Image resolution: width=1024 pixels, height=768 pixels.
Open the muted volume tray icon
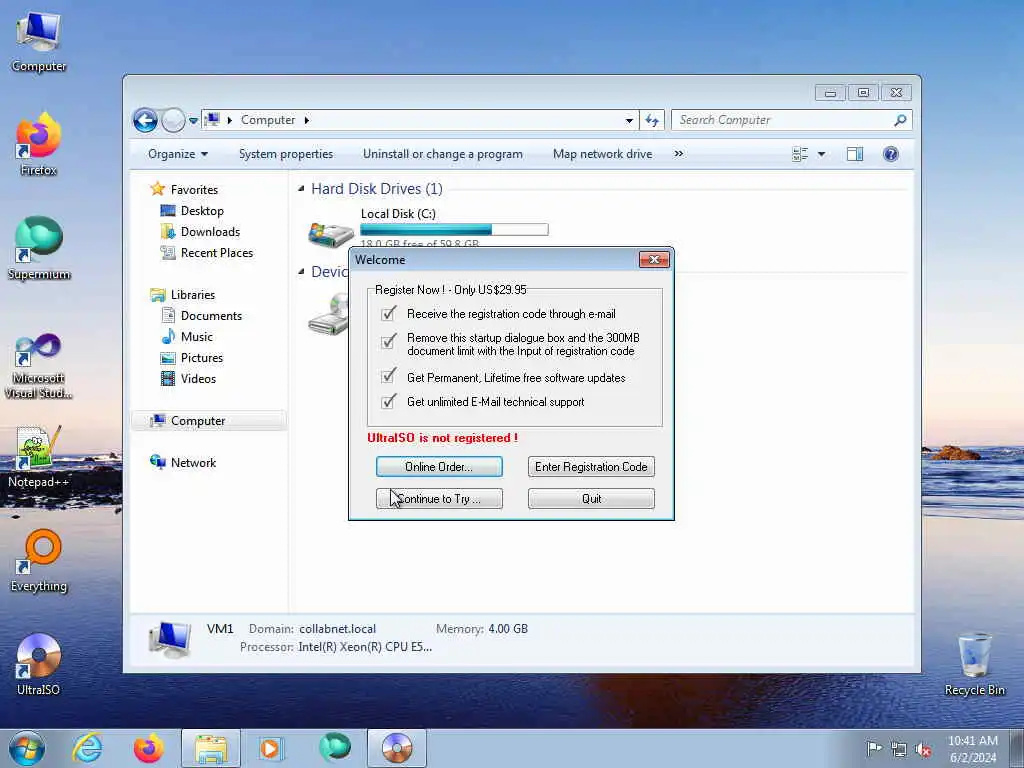923,749
